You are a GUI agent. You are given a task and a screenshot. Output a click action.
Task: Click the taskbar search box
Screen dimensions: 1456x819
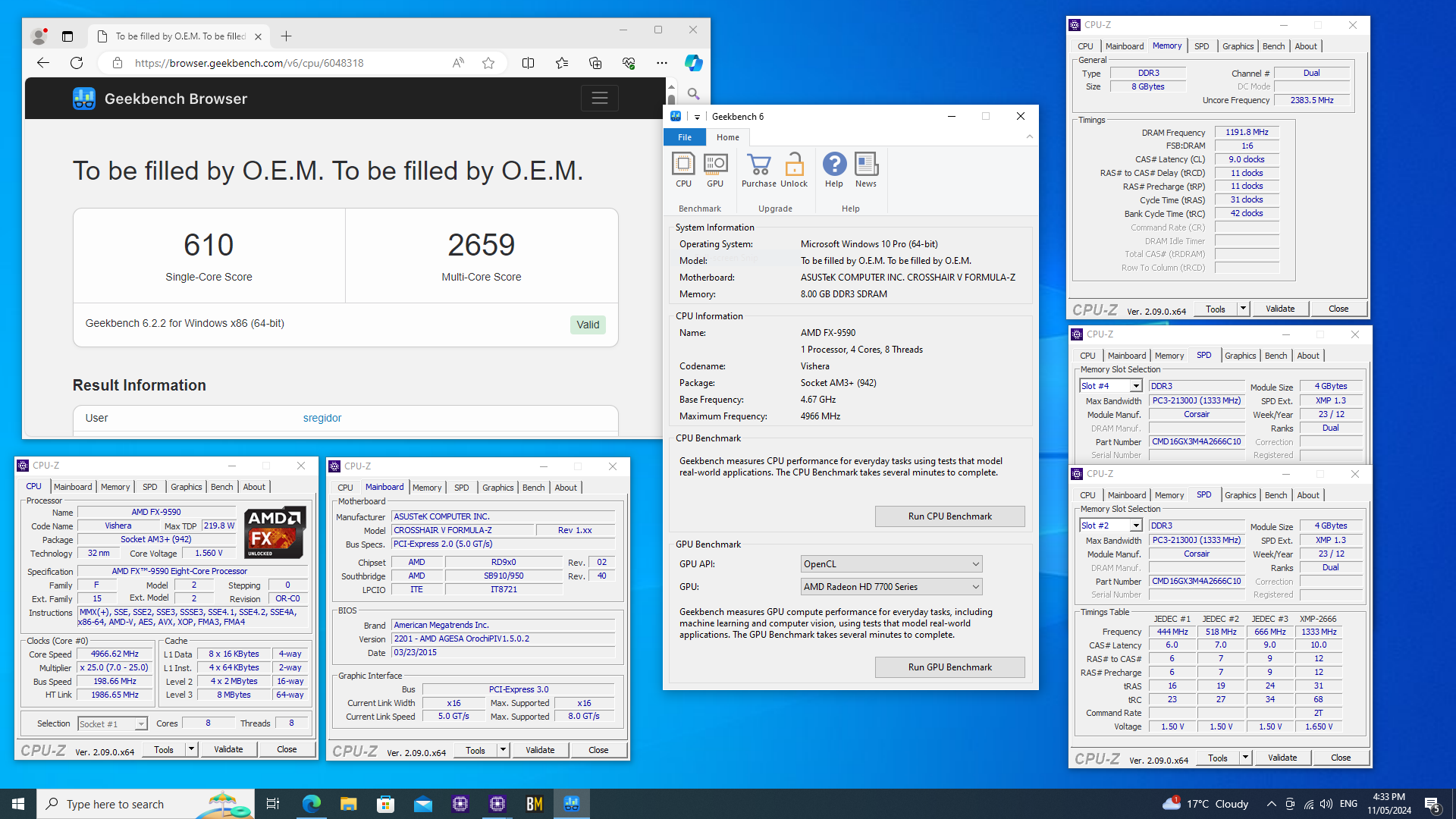(146, 804)
